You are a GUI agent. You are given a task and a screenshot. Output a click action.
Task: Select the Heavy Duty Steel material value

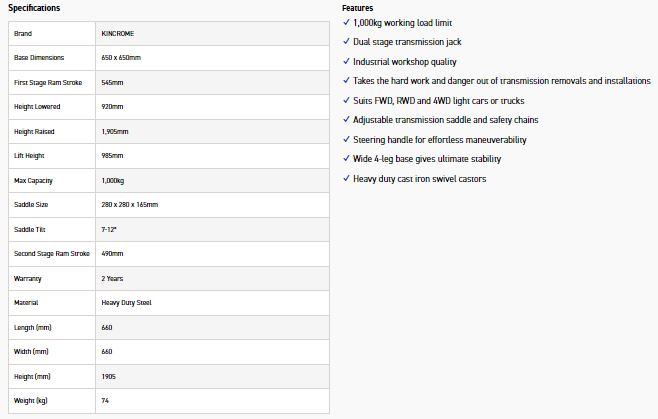pyautogui.click(x=126, y=302)
